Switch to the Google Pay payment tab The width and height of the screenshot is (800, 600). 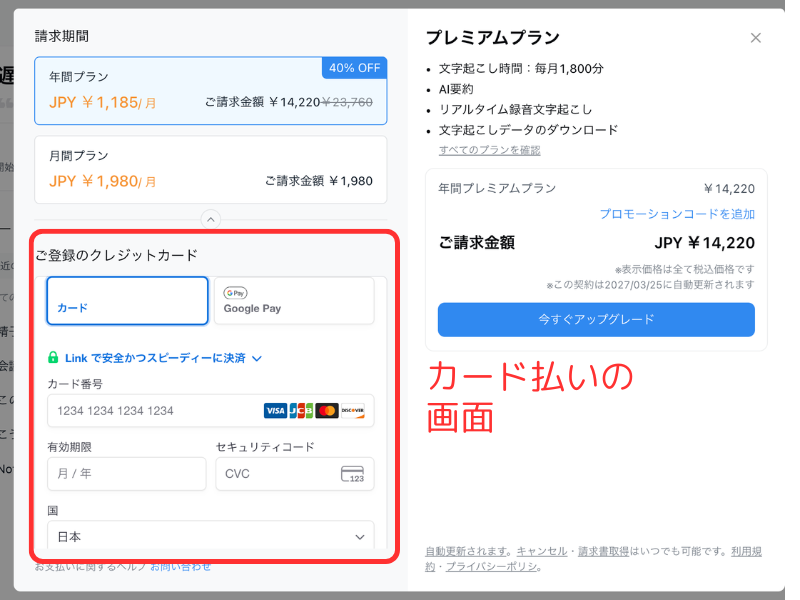point(294,301)
